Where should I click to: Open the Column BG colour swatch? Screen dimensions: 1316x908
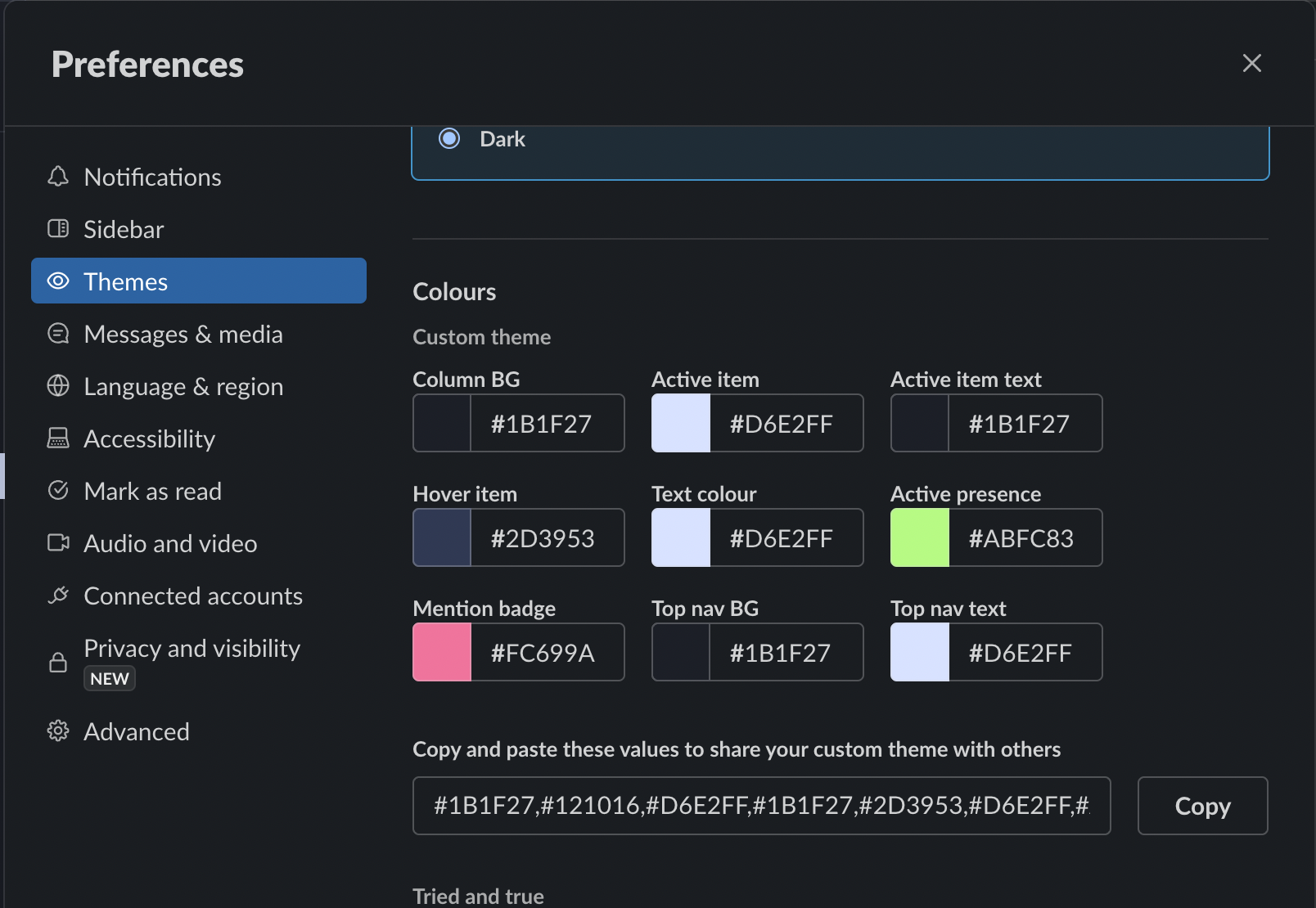[442, 423]
